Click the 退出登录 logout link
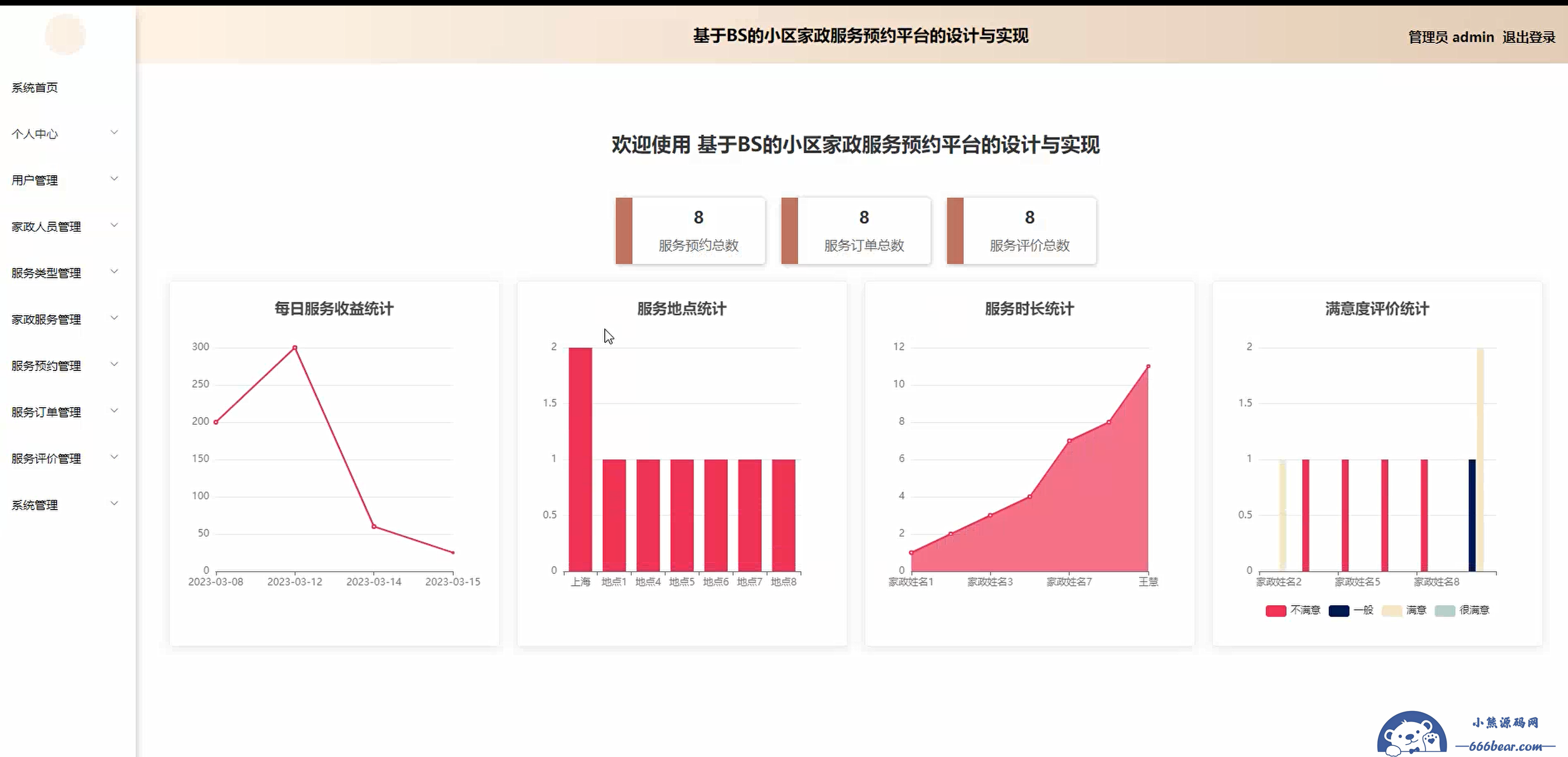The width and height of the screenshot is (1568, 757). point(1529,37)
